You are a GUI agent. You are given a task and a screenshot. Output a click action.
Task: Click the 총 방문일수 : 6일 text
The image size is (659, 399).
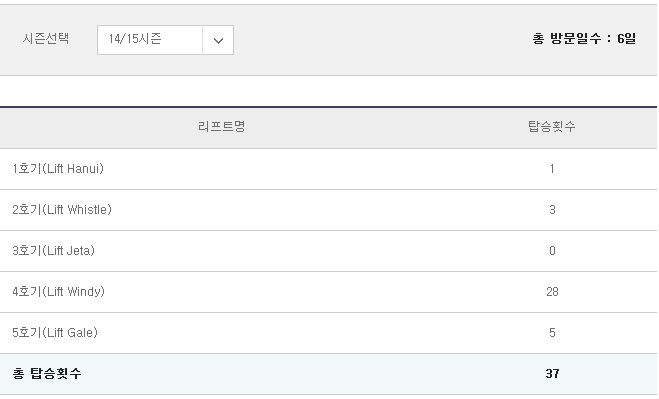click(x=584, y=38)
